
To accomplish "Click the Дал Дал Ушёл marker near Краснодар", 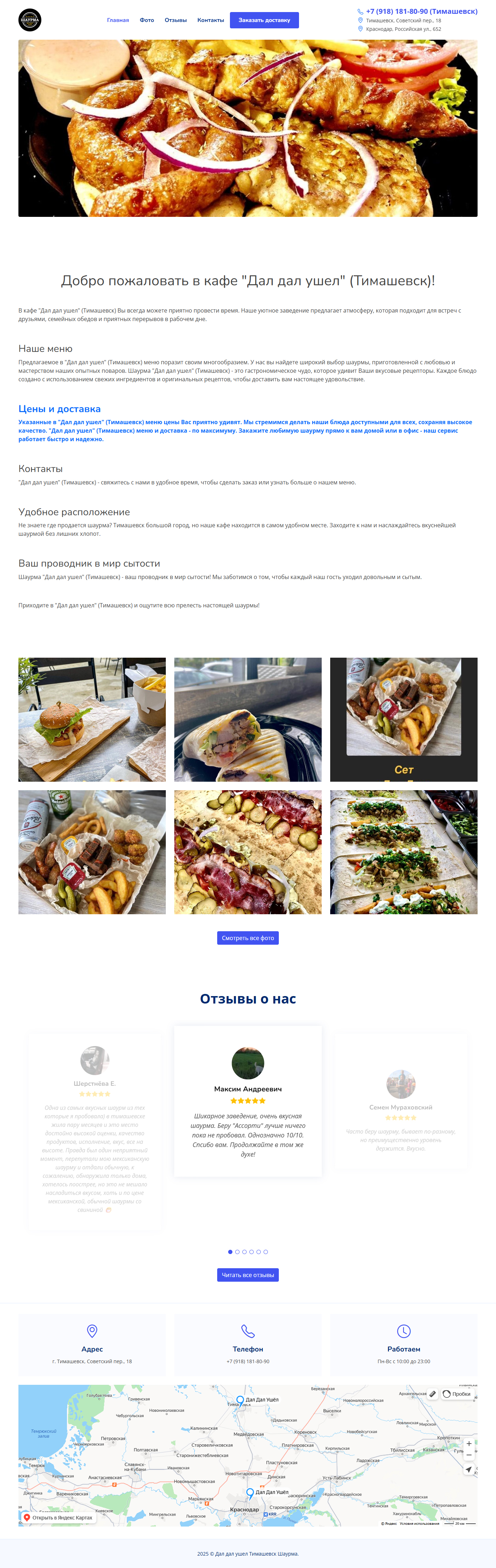I will tap(250, 1493).
